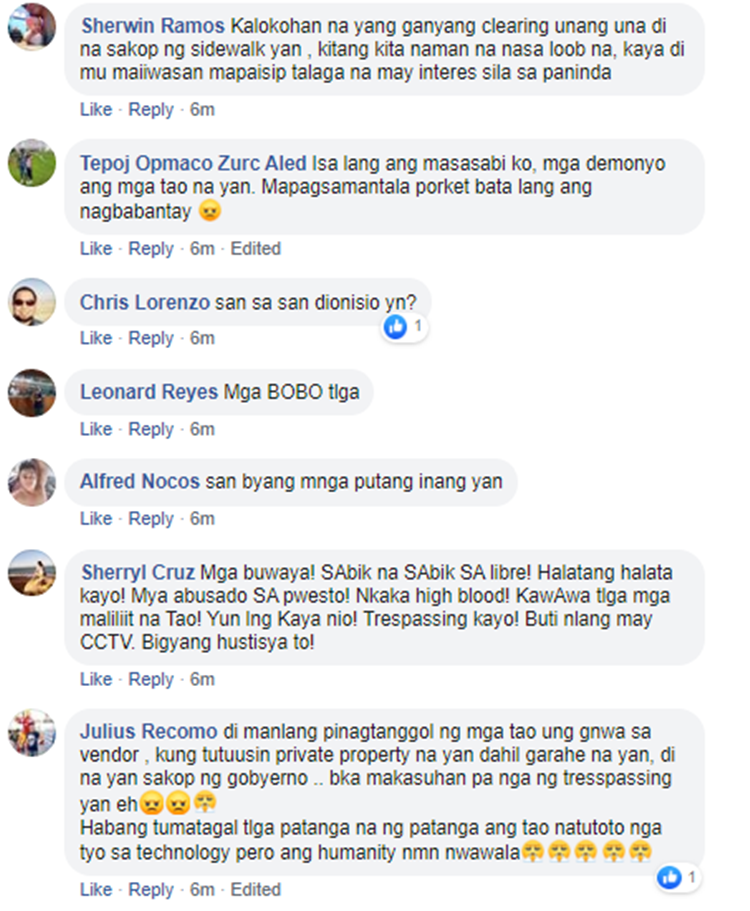Like Sherwin Ramos's comment
Viewport: 750px width, 911px height.
point(96,109)
